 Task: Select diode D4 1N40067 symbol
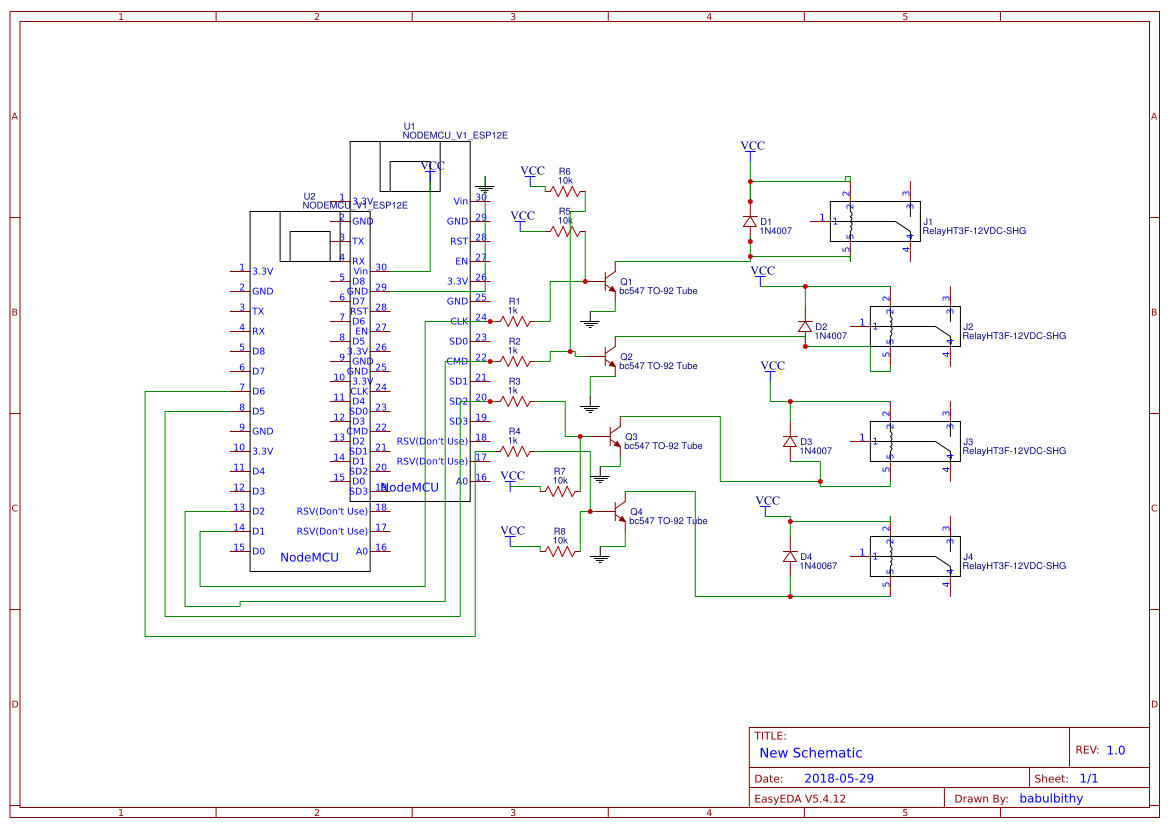(x=788, y=555)
